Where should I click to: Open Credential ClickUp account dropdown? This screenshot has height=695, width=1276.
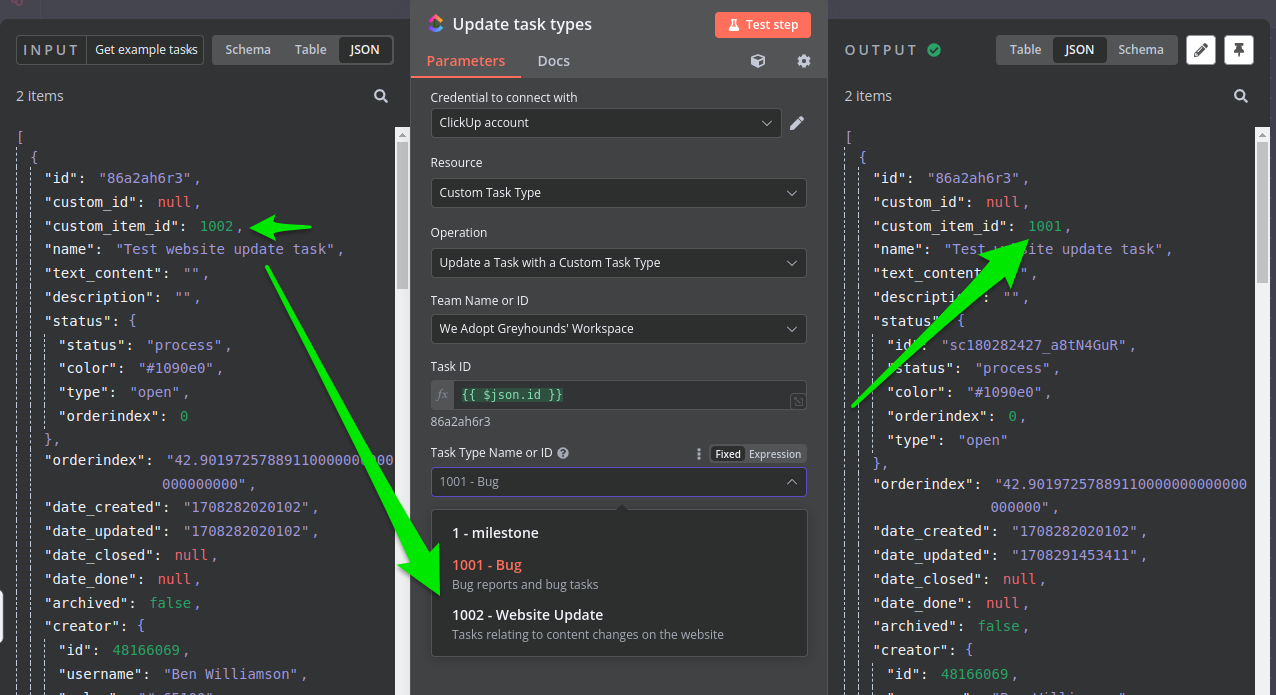point(606,123)
